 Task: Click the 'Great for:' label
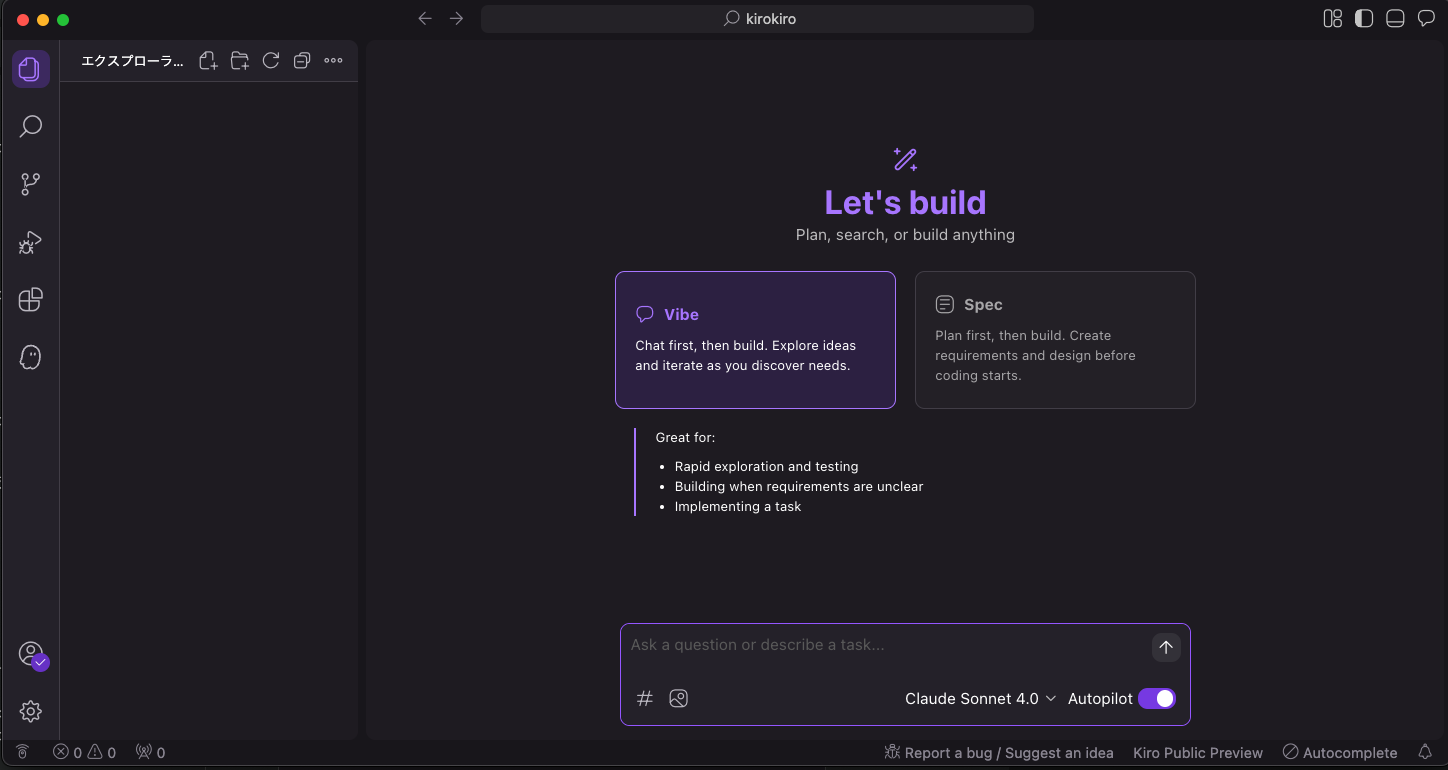point(685,438)
